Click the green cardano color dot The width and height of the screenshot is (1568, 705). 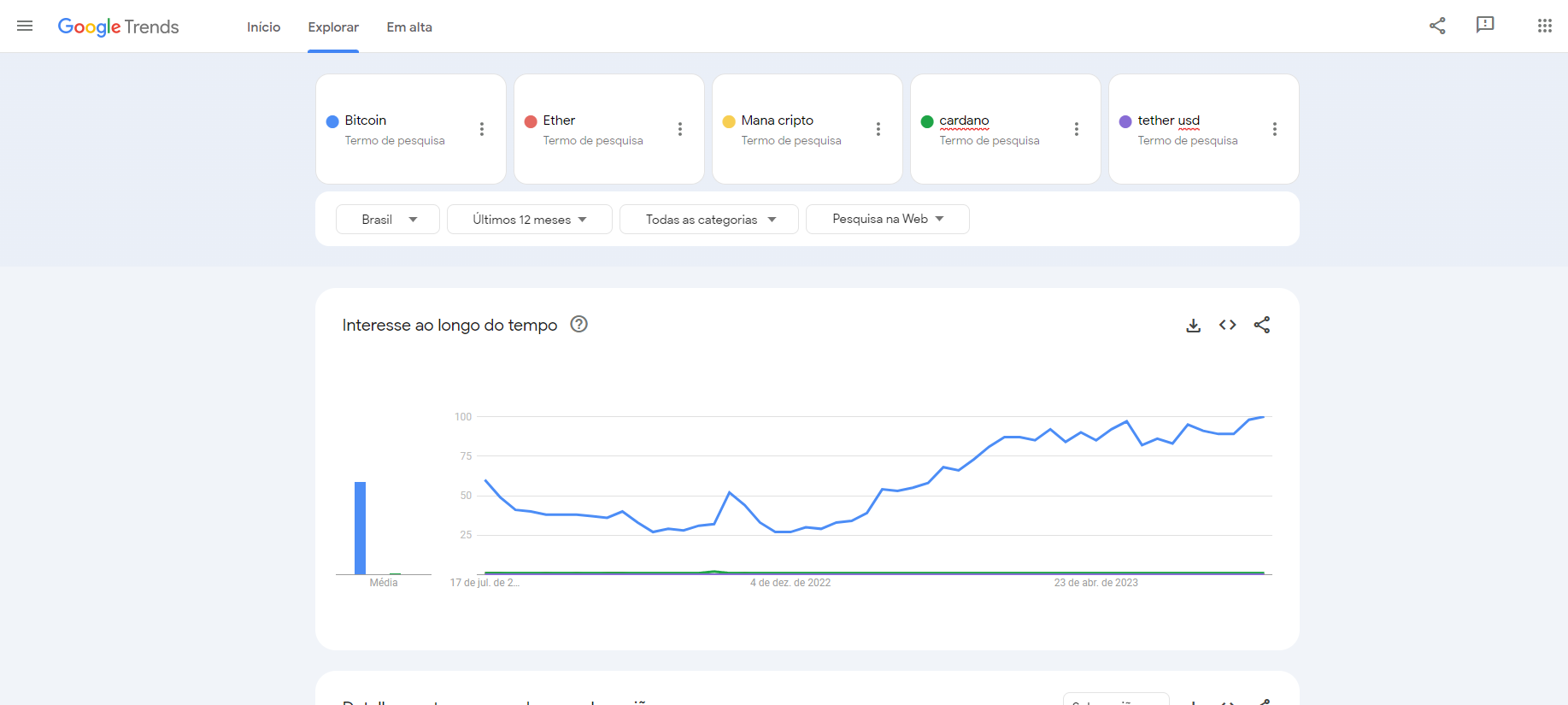click(x=927, y=121)
